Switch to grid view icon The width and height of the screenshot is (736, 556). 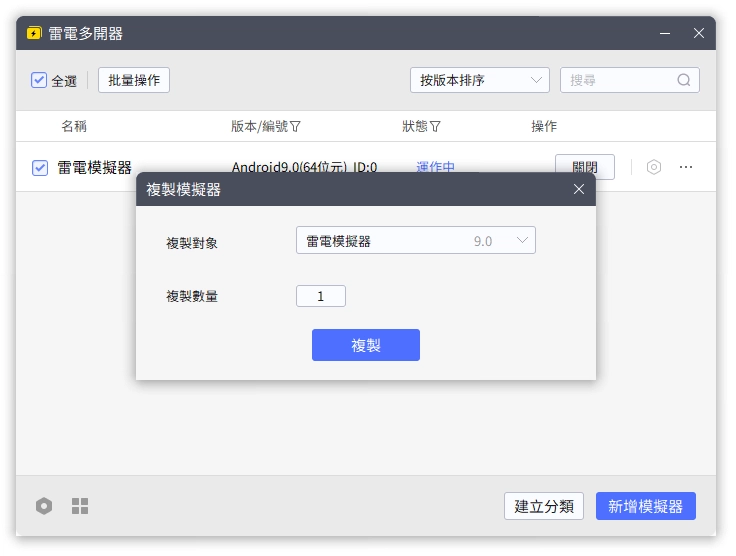click(x=80, y=506)
